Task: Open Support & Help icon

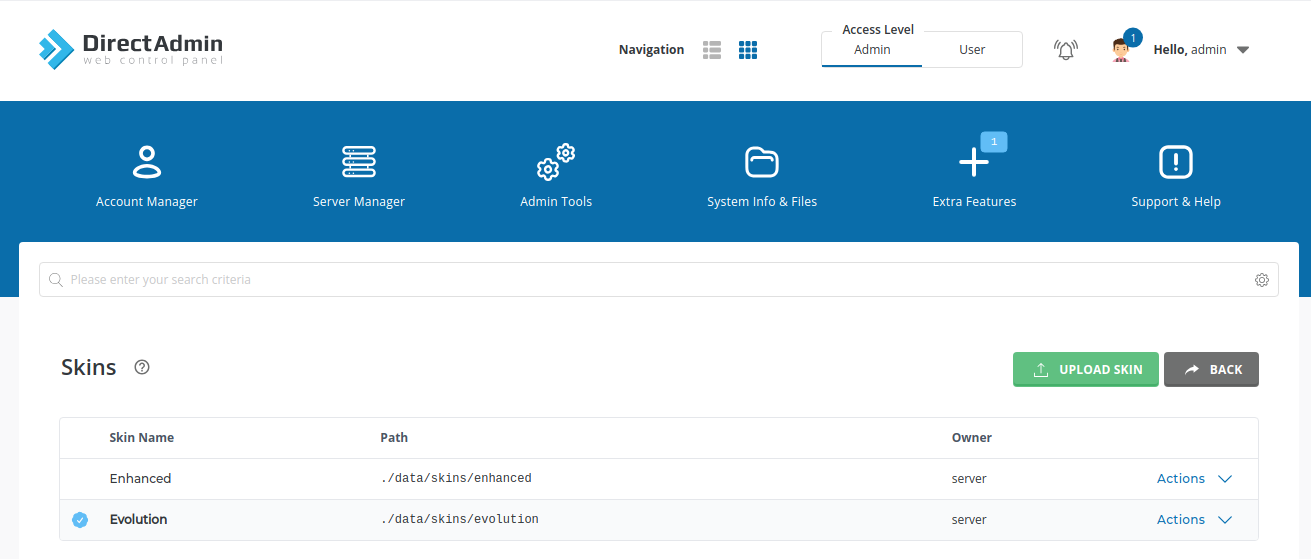Action: [1175, 162]
